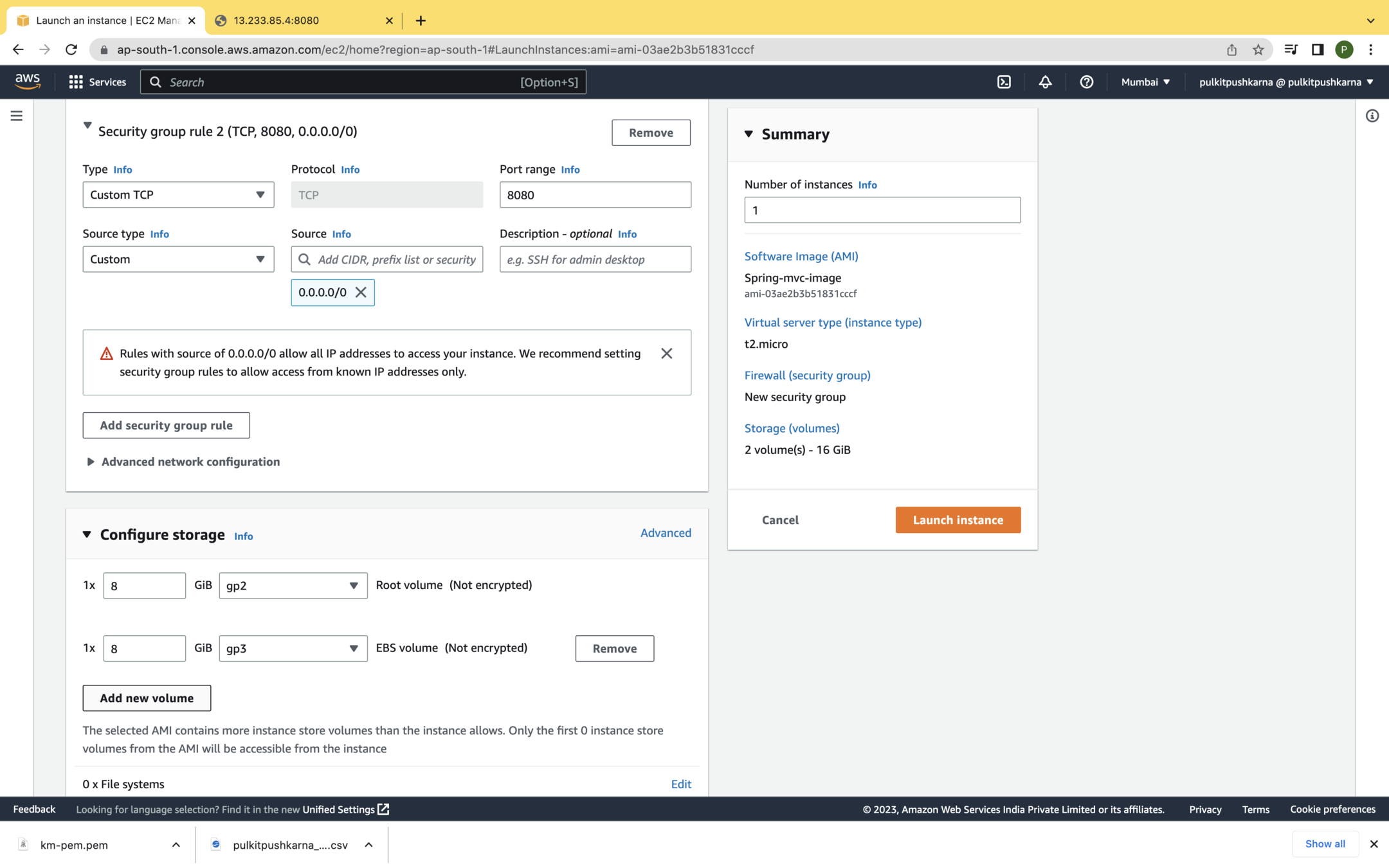Screen dimensions: 1389x868
Task: Open AWS CloudShell terminal icon
Action: point(1004,82)
